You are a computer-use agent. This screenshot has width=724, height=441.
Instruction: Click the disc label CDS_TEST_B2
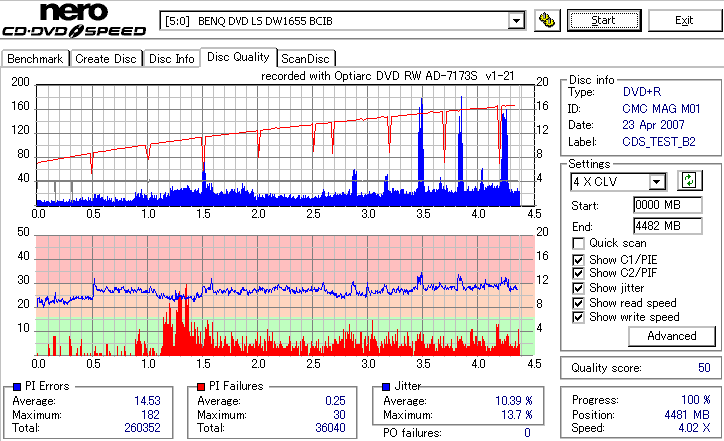[659, 142]
